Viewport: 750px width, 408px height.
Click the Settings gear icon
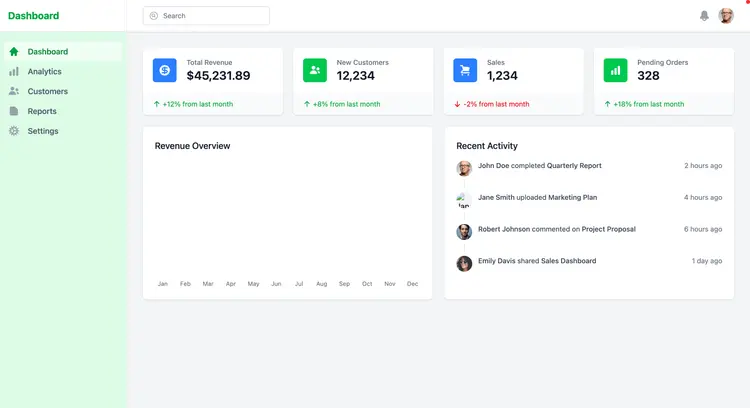[x=14, y=131]
